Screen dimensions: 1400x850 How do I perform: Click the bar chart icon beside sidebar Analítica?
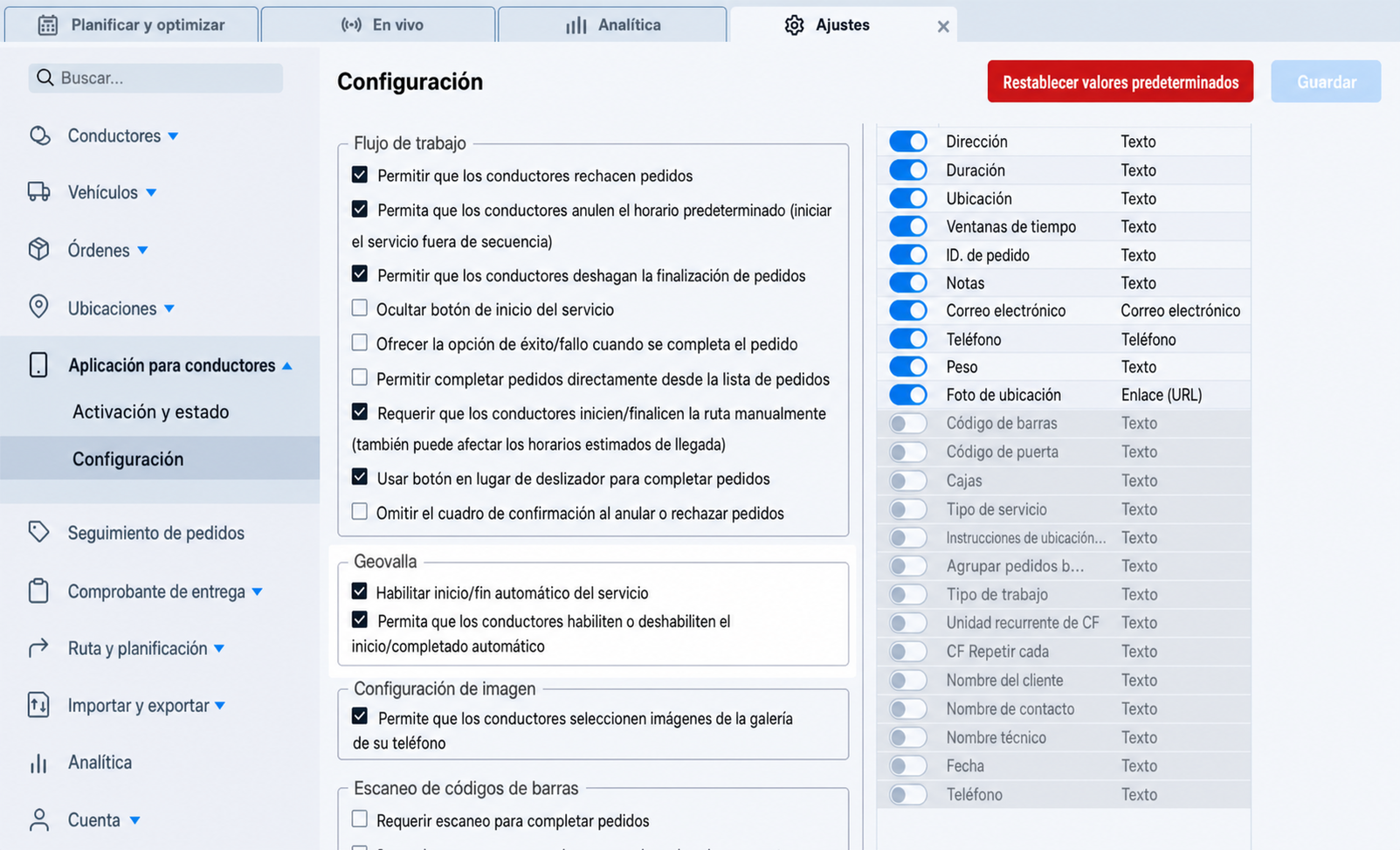tap(38, 763)
